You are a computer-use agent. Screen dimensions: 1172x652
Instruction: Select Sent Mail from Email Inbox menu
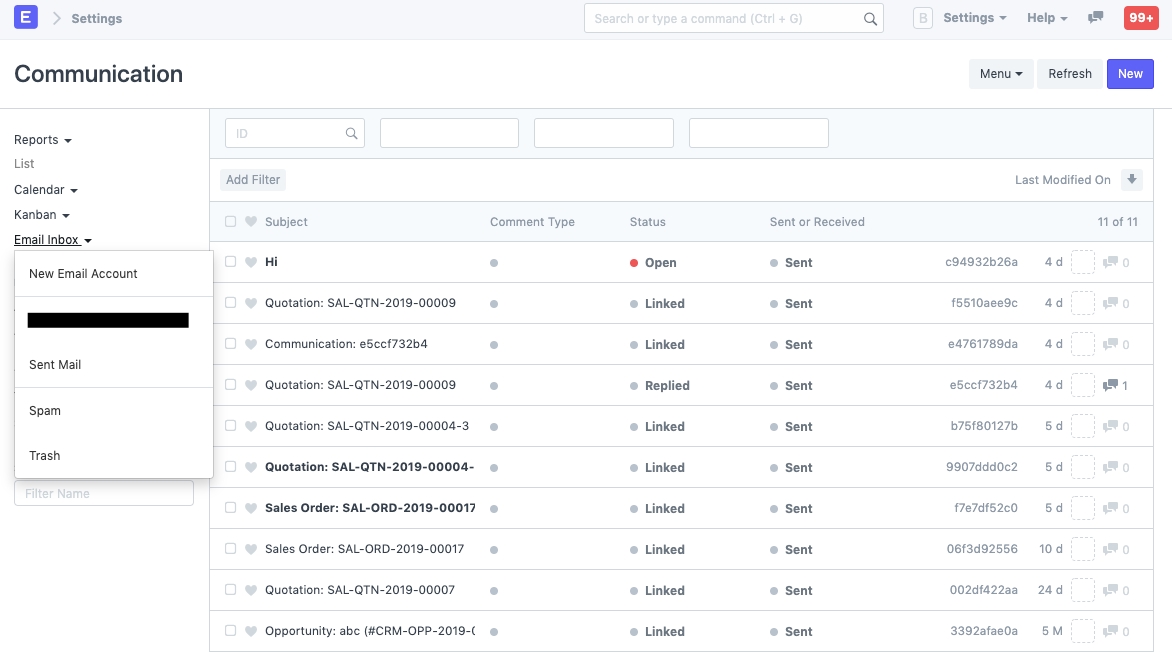tap(55, 365)
